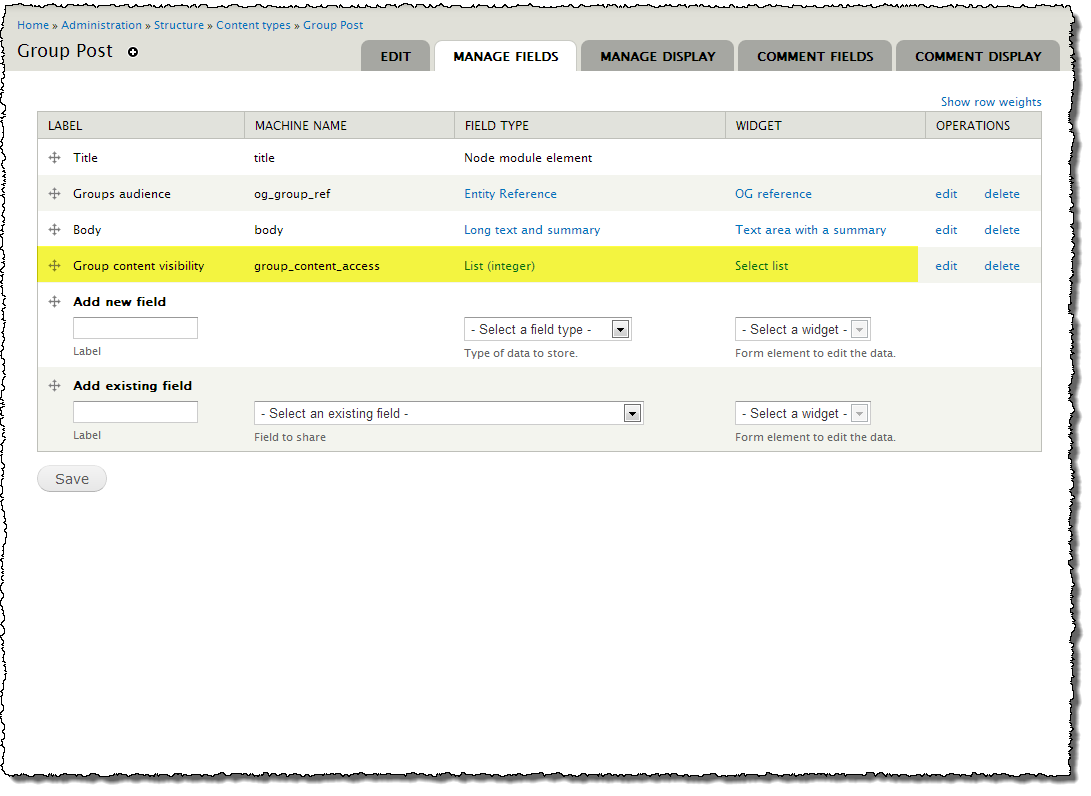The height and width of the screenshot is (796, 1091).
Task: Open the Select a field type dropdown
Action: pyautogui.click(x=547, y=328)
